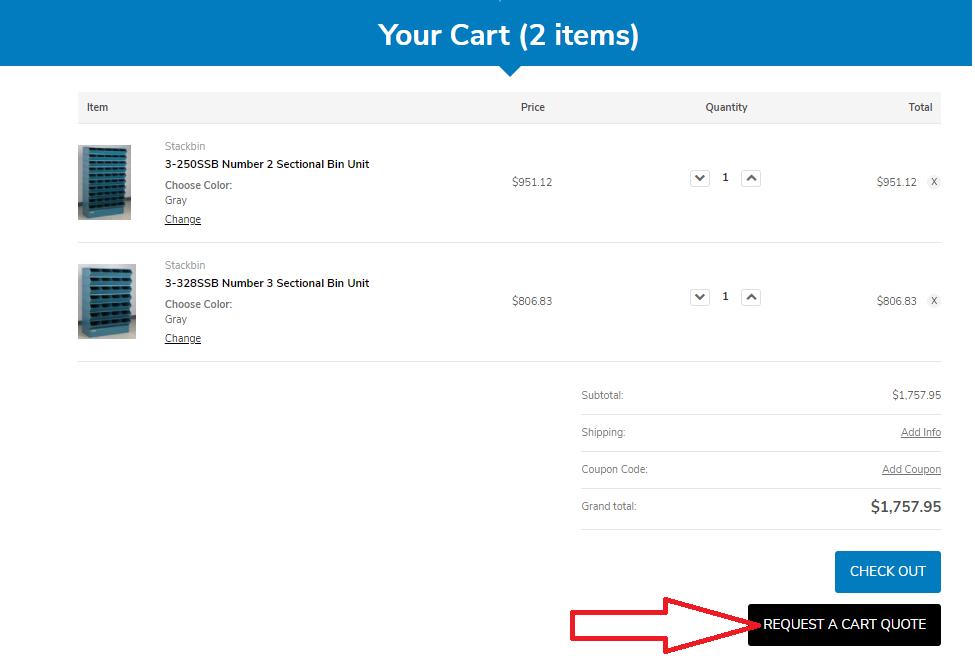Viewport: 975px width, 668px height.
Task: Change color for 3-250SSB bin unit
Action: click(x=183, y=219)
